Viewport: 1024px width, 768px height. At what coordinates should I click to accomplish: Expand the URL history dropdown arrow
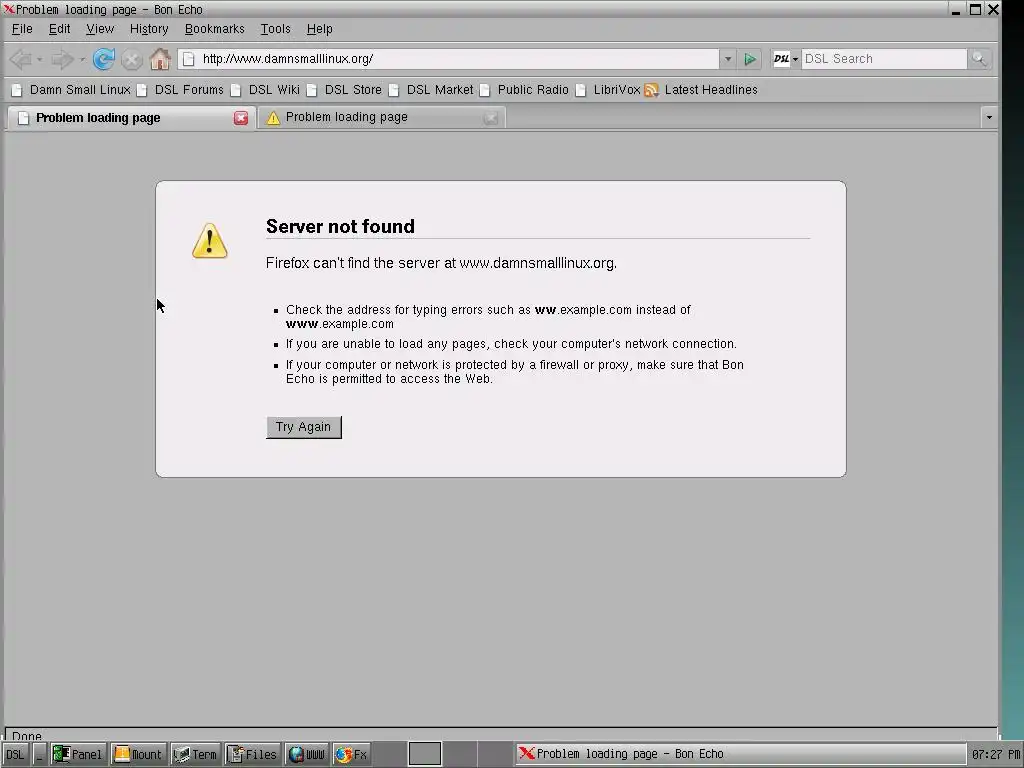click(x=728, y=59)
